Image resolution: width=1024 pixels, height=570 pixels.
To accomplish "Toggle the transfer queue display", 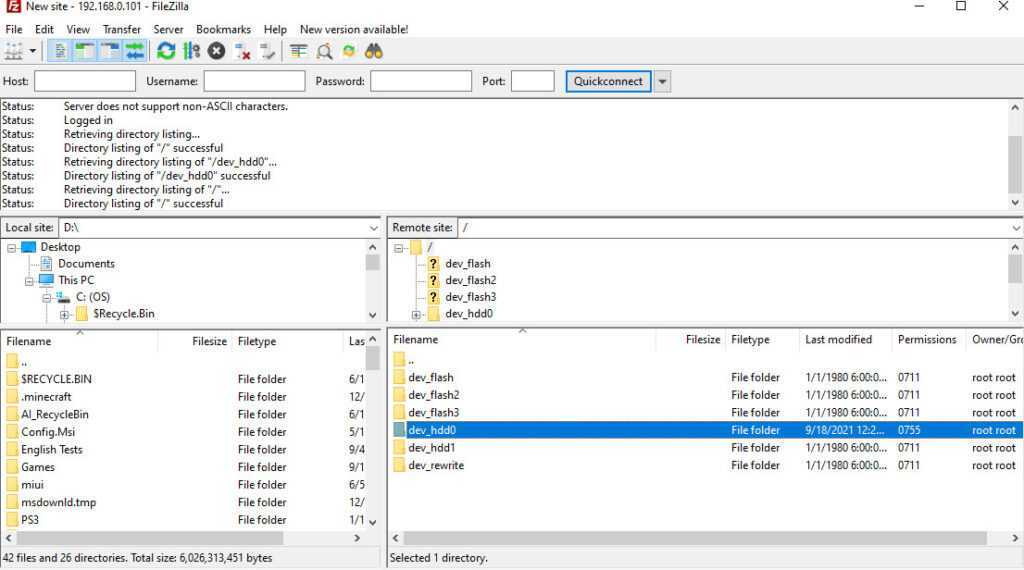I will coord(134,51).
